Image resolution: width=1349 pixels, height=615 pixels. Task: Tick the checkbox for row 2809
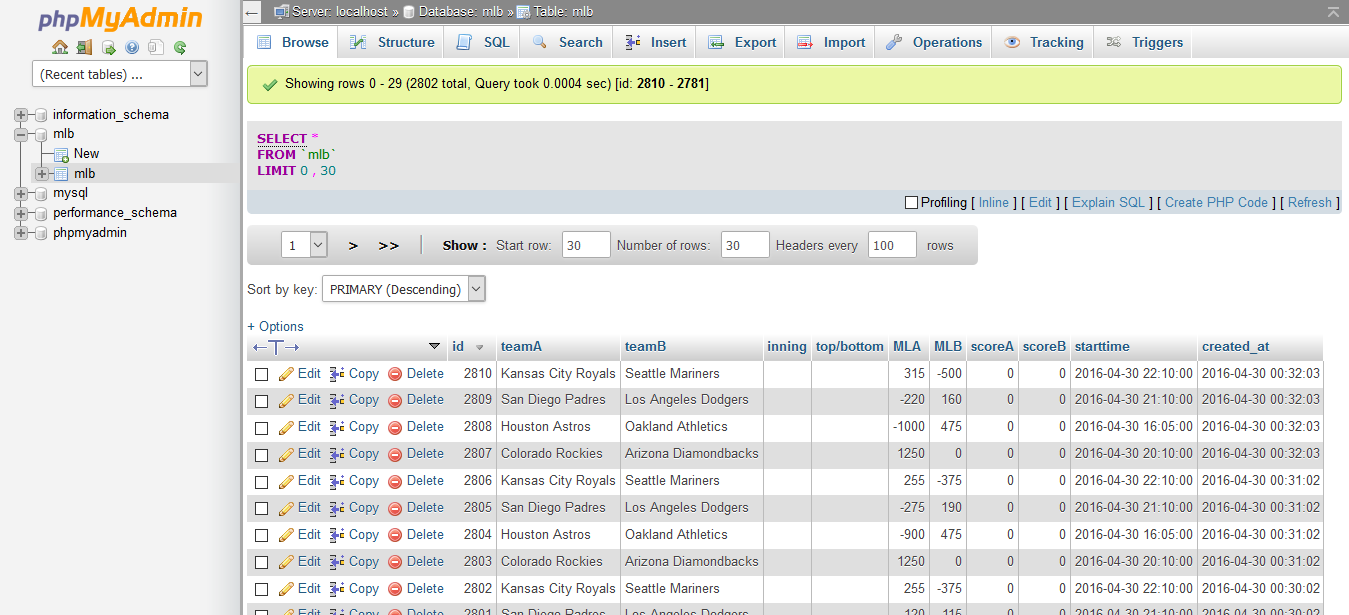coord(262,401)
